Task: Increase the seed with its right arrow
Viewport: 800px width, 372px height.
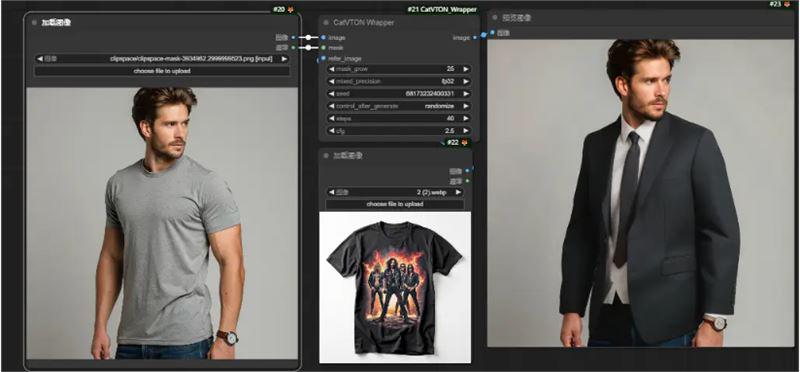Action: (x=465, y=94)
